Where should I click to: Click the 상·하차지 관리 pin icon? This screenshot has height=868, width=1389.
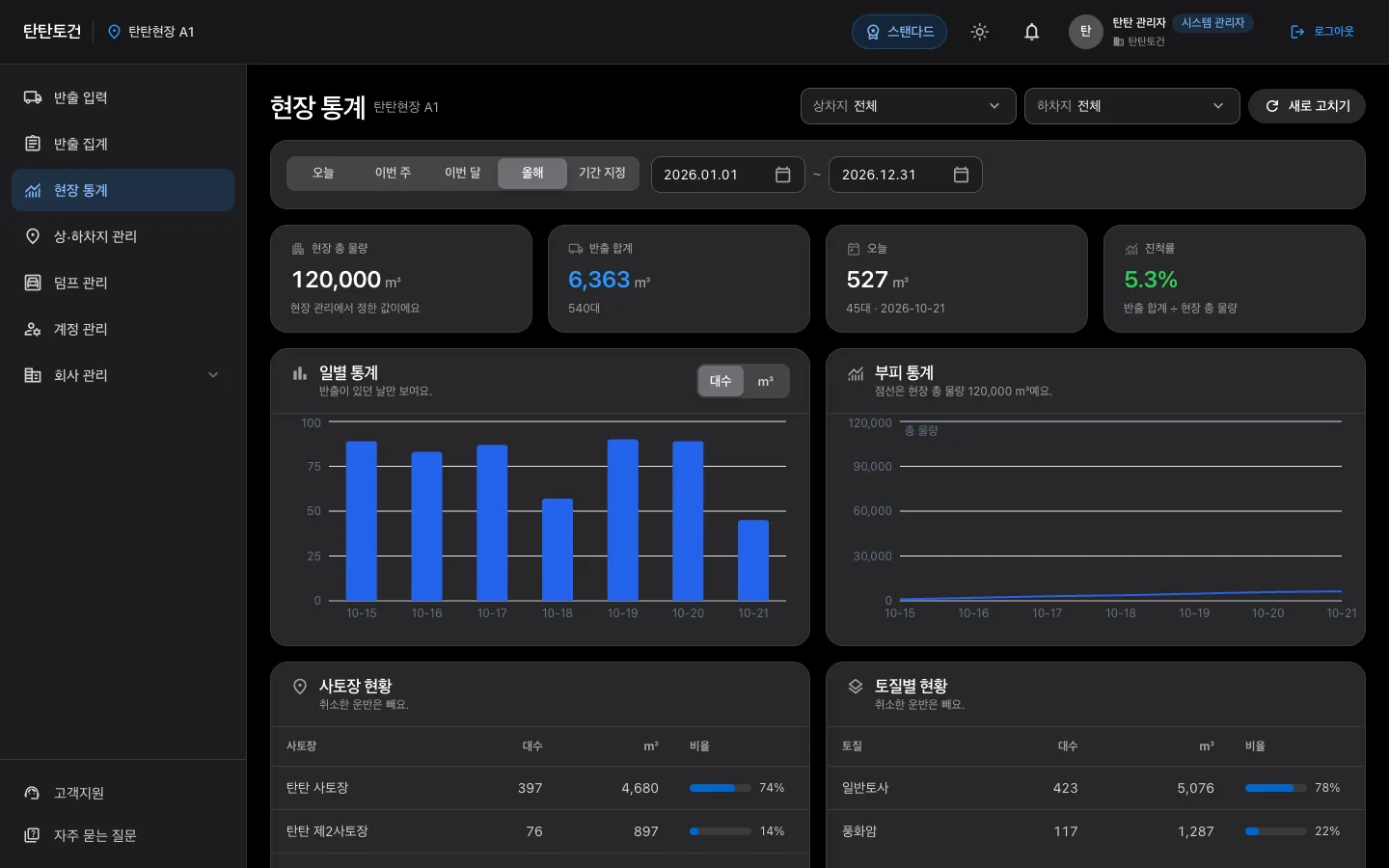point(33,236)
